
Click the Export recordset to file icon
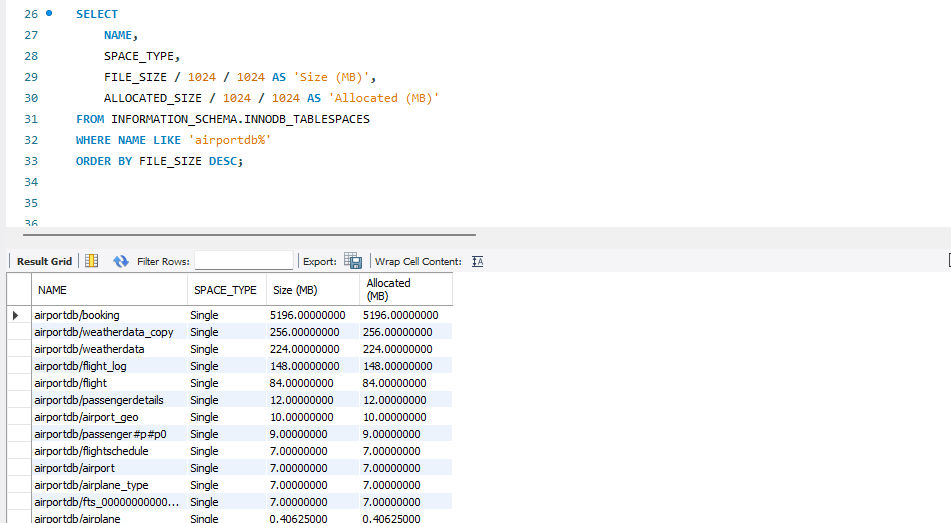(x=353, y=261)
